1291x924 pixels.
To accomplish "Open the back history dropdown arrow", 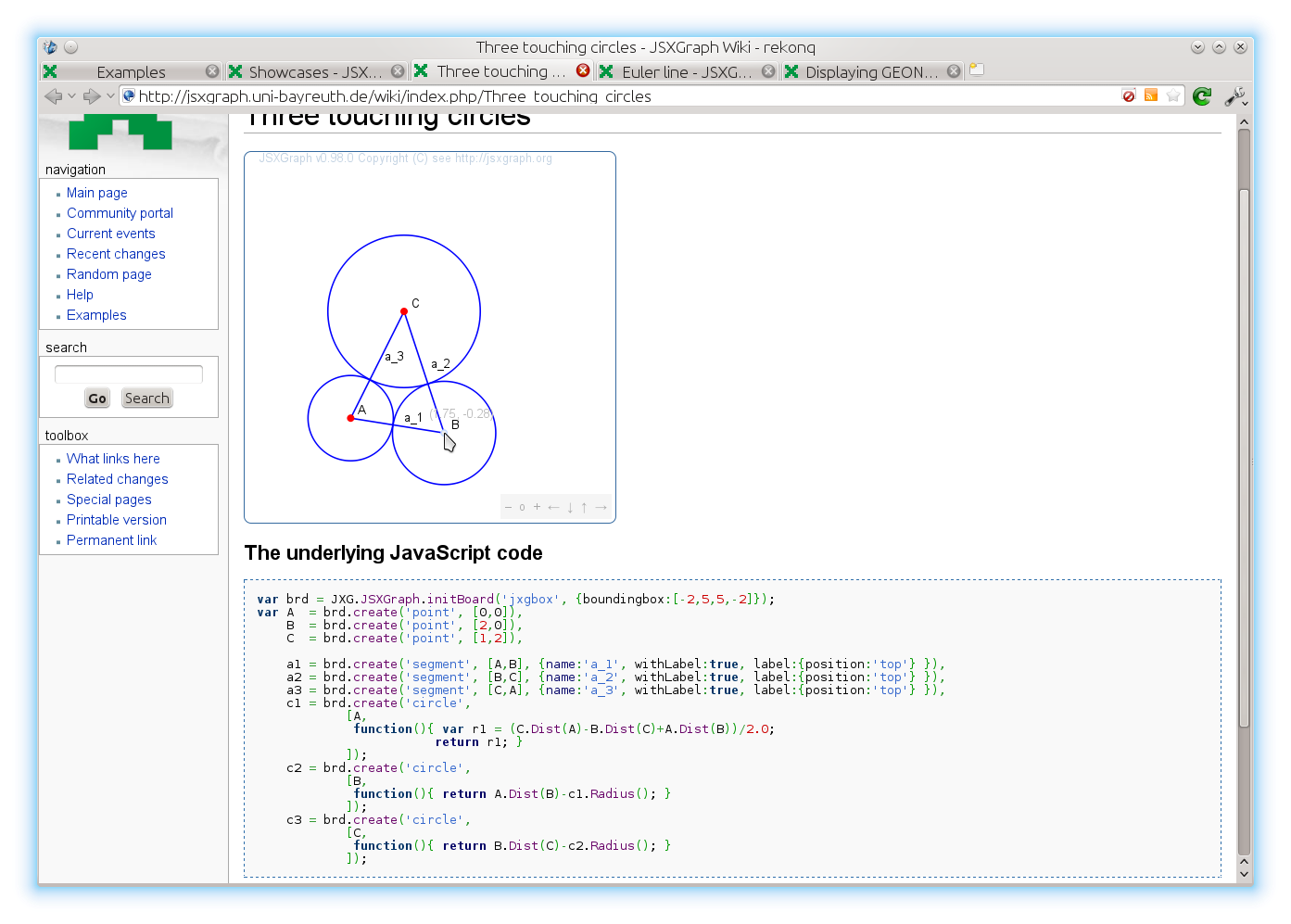I will coord(71,95).
